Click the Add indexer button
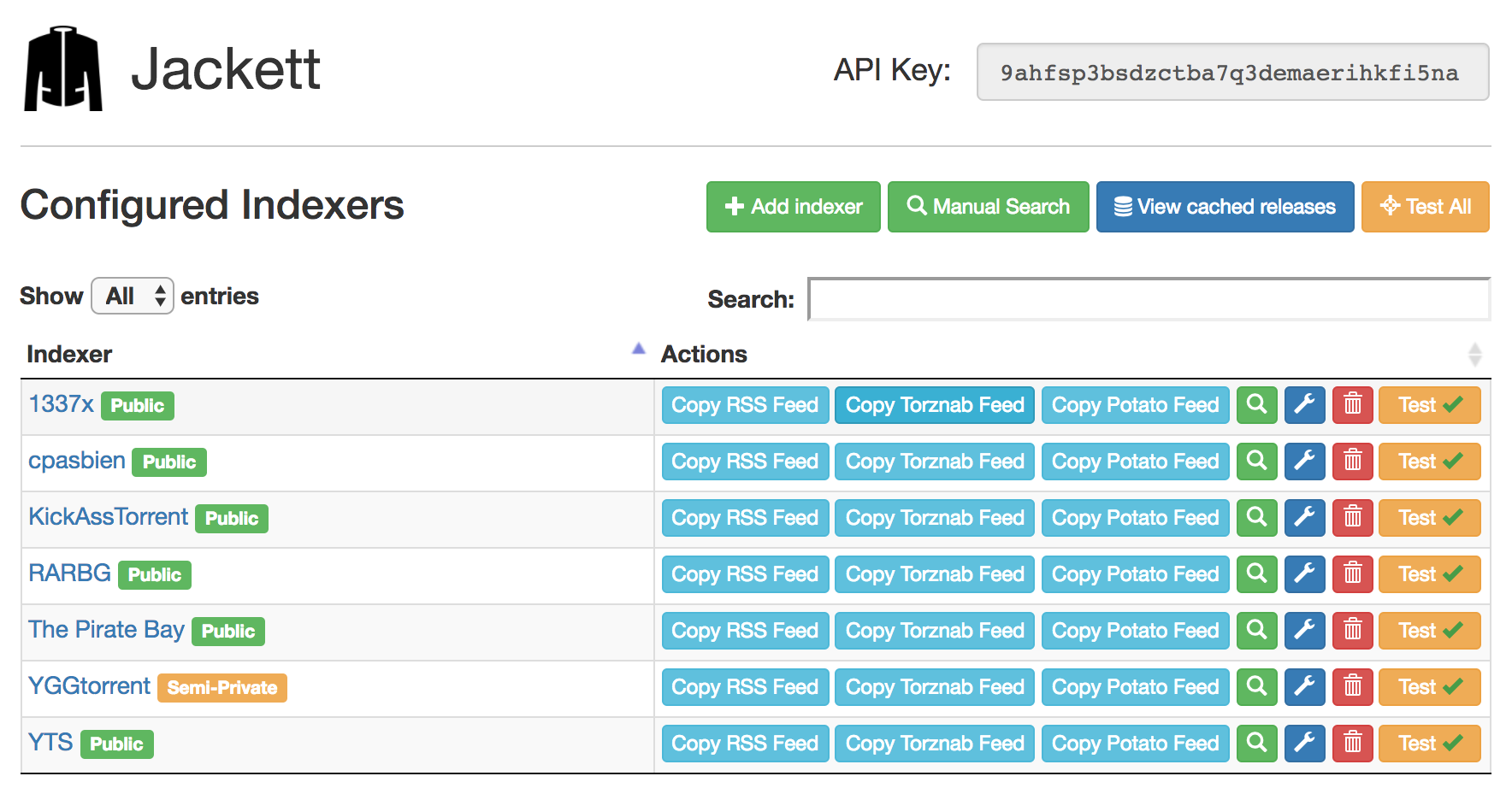 coord(793,207)
